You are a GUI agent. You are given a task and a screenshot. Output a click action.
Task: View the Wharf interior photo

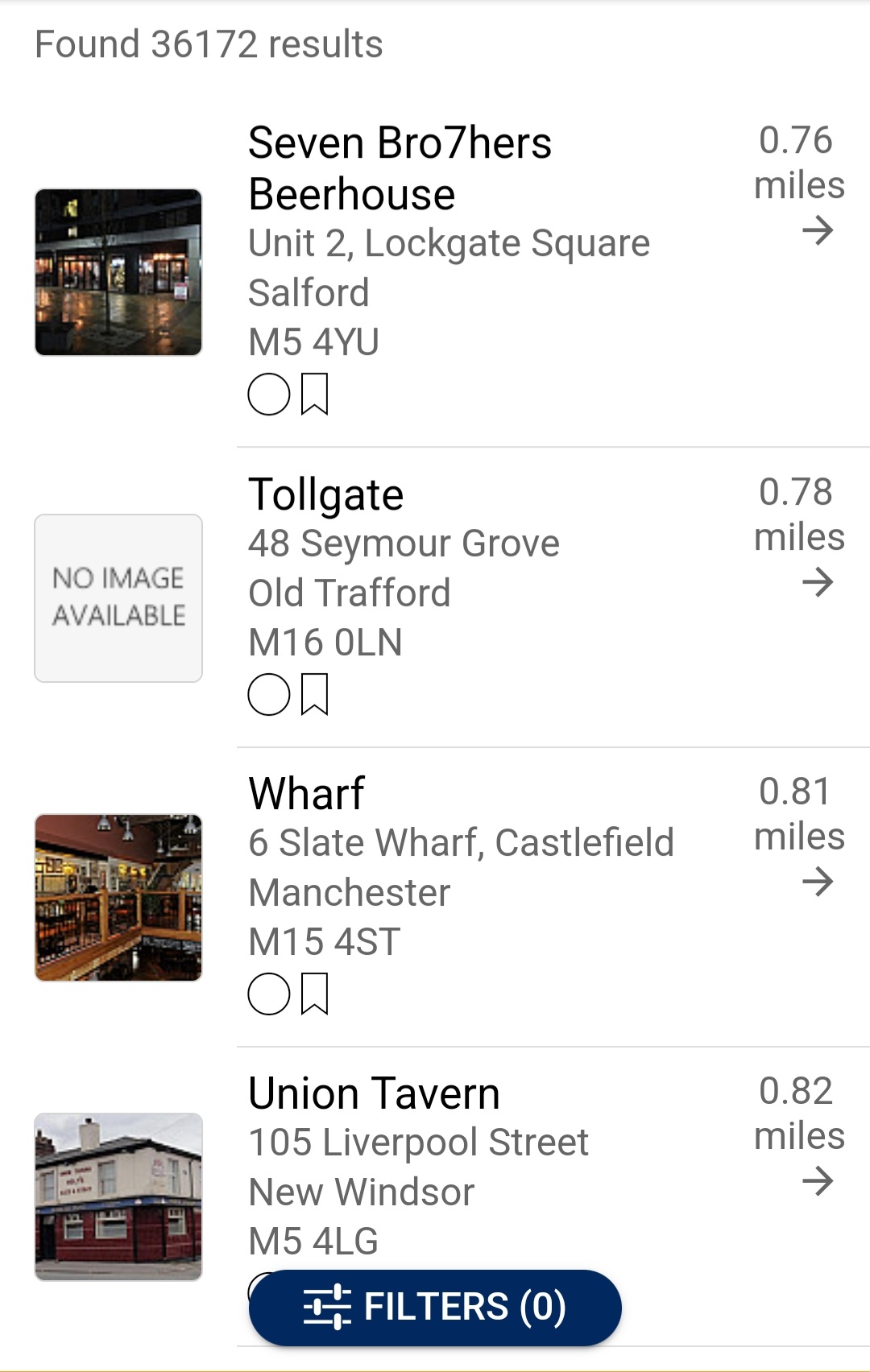pos(118,897)
